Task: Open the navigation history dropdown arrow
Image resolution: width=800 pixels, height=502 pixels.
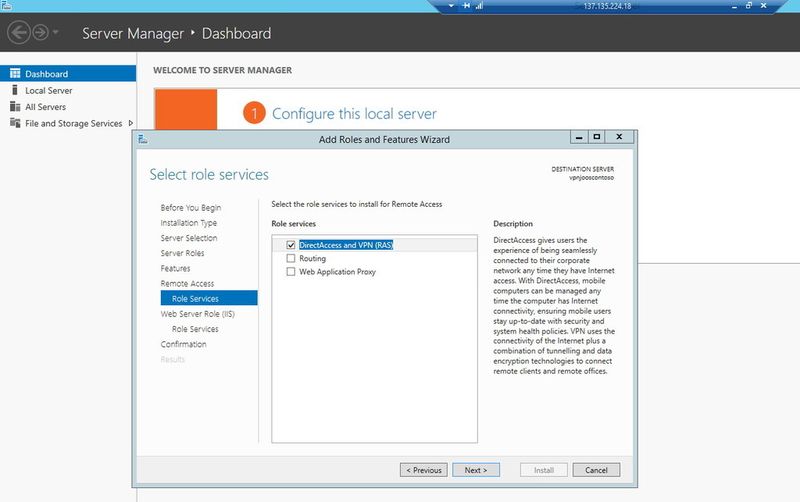Action: (x=55, y=32)
